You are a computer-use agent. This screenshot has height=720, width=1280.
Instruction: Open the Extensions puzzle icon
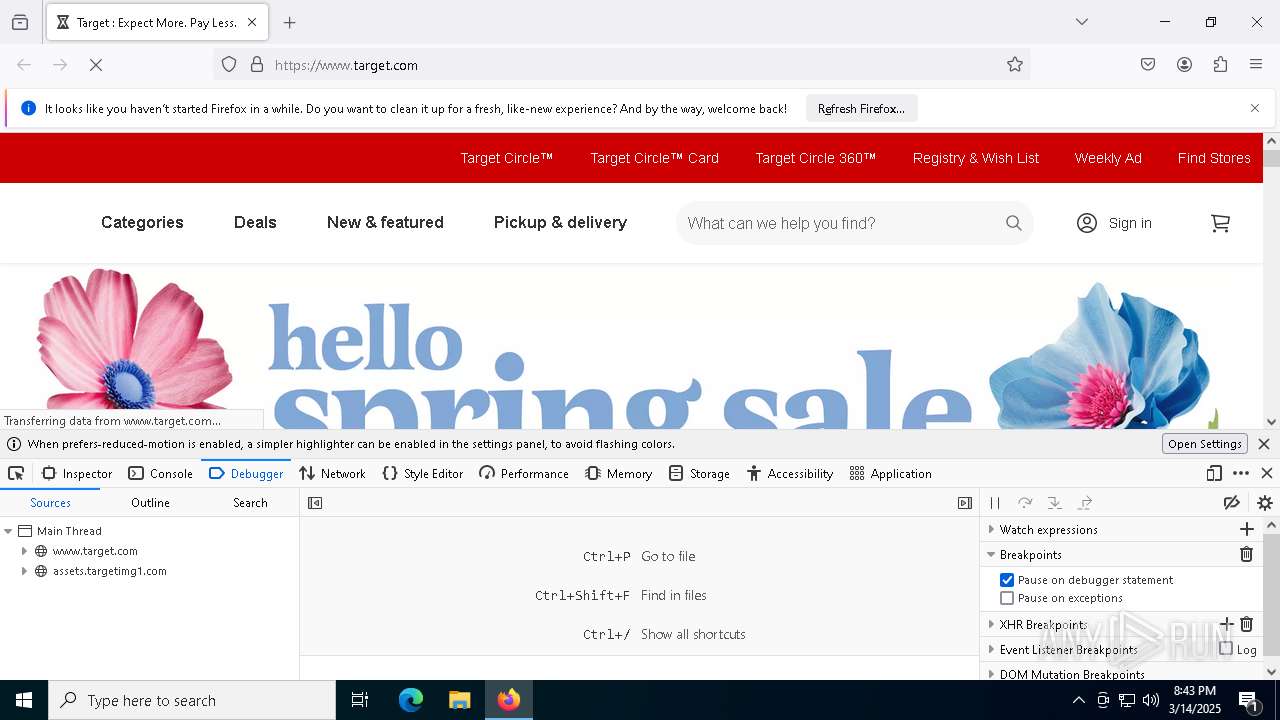(1220, 65)
